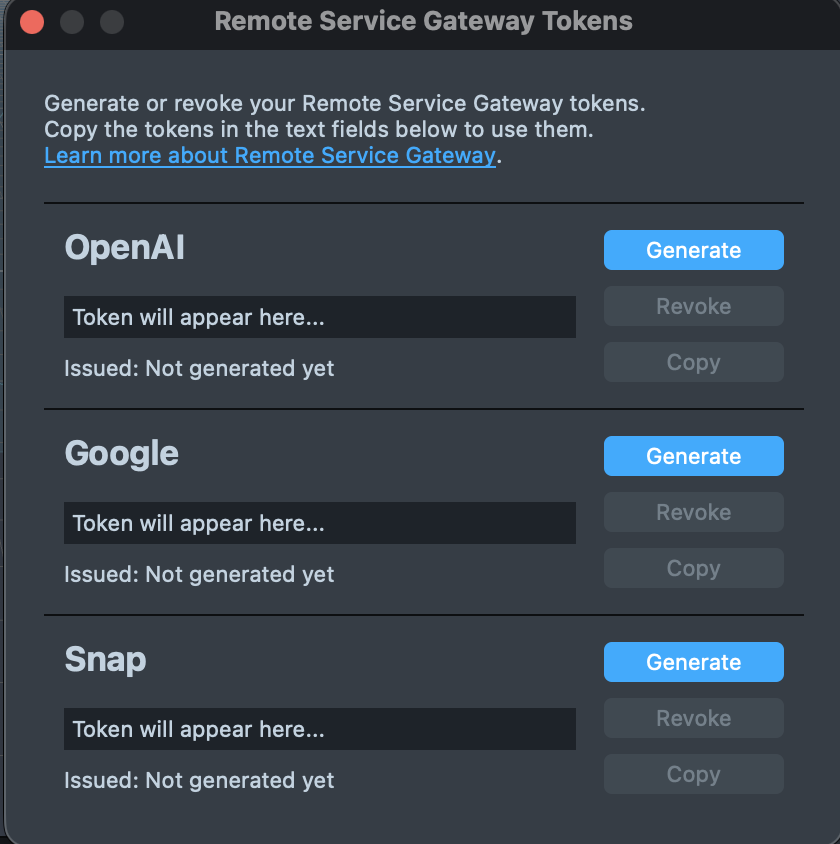Generate the OpenAI token
Viewport: 840px width, 844px height.
(x=693, y=250)
